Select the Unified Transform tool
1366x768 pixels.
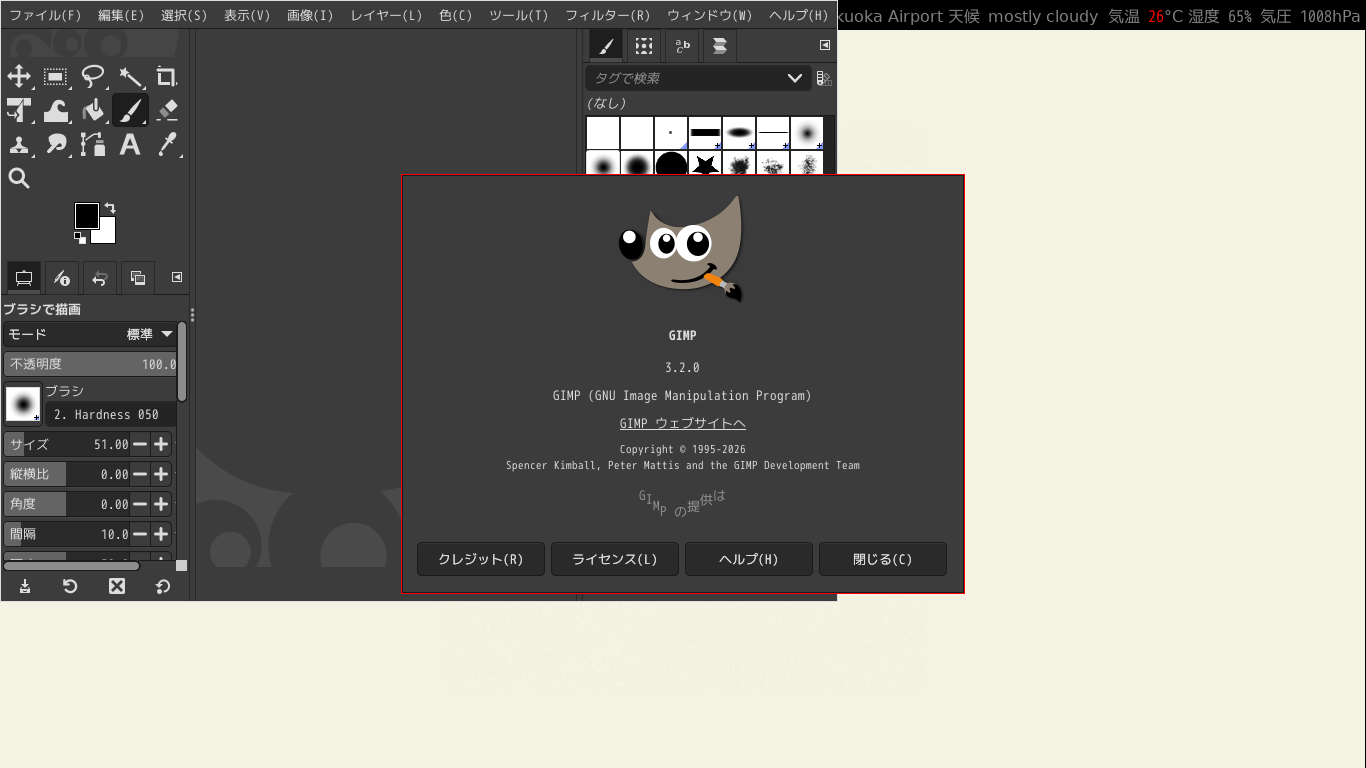pos(19,110)
